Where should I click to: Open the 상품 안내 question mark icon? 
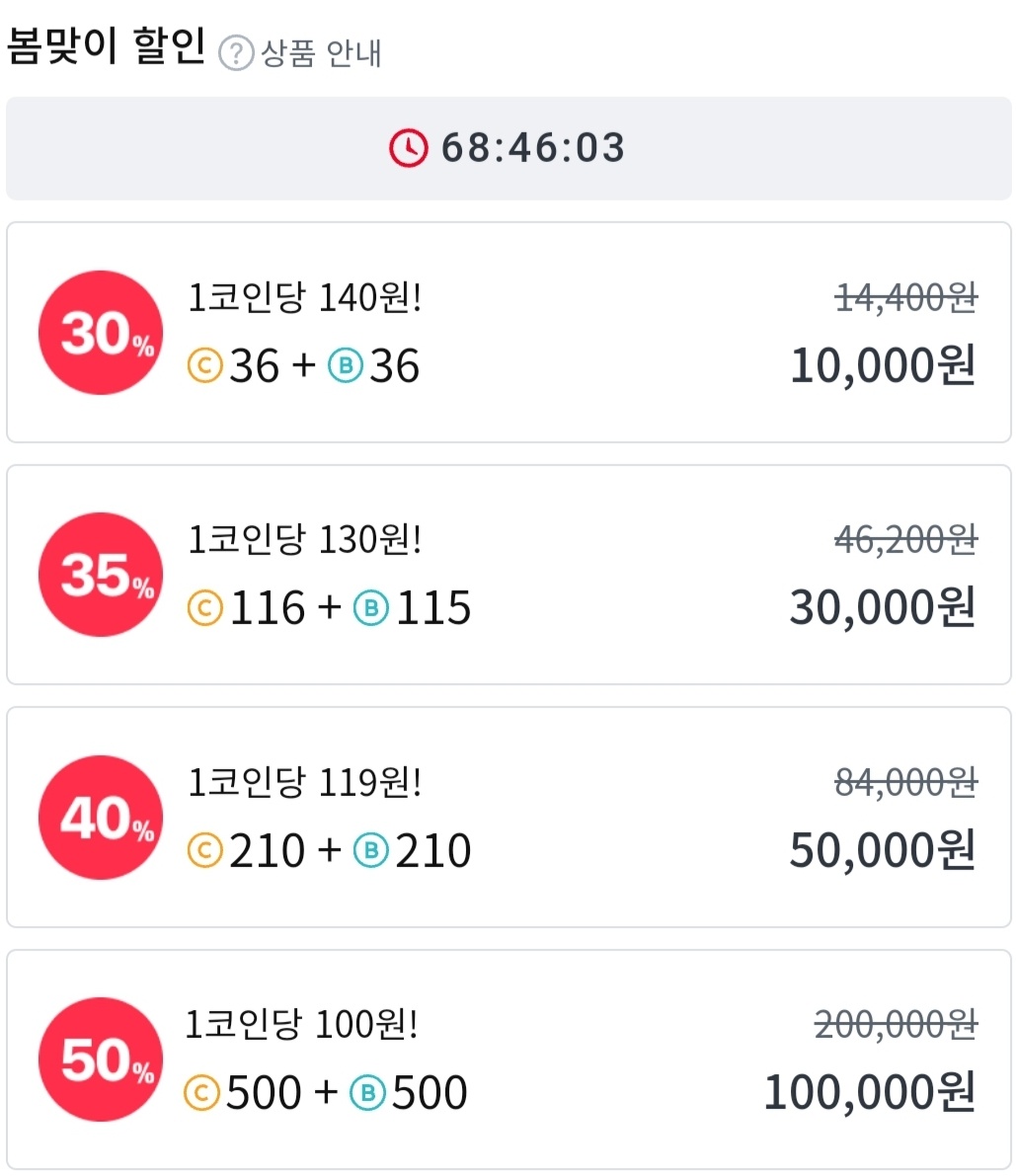pyautogui.click(x=235, y=54)
